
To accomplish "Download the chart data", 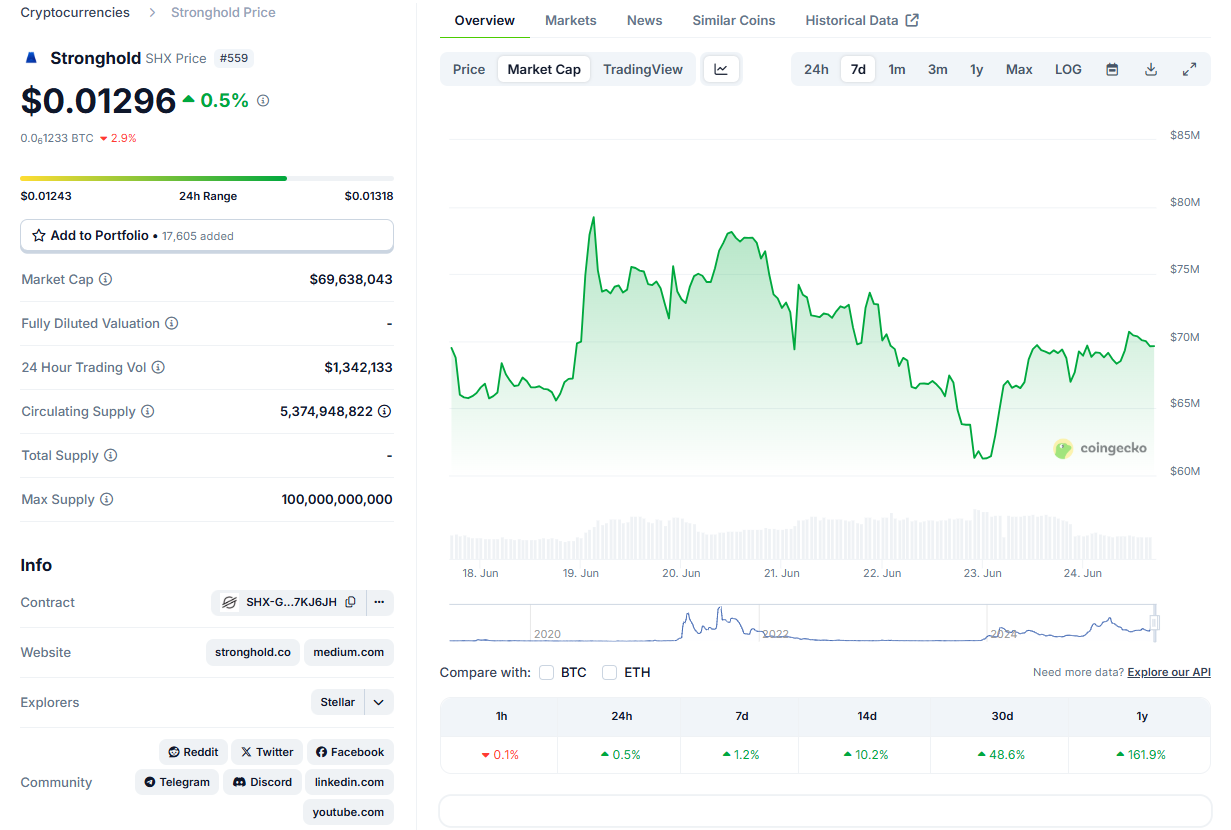I will [1151, 69].
